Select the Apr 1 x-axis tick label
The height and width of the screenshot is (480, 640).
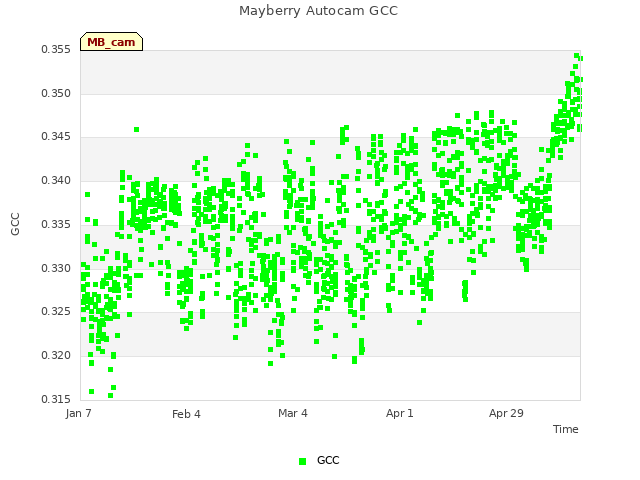click(400, 413)
